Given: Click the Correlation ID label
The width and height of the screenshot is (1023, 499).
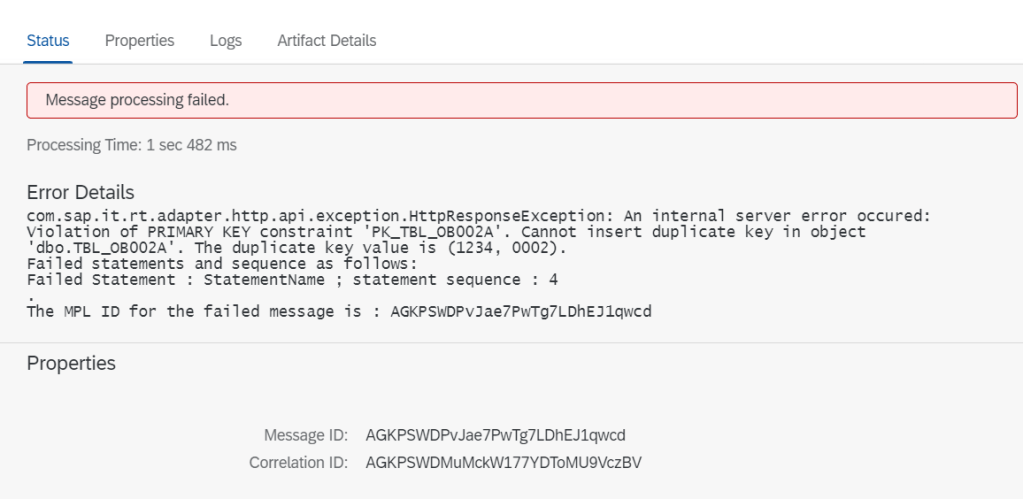Looking at the screenshot, I should (298, 463).
